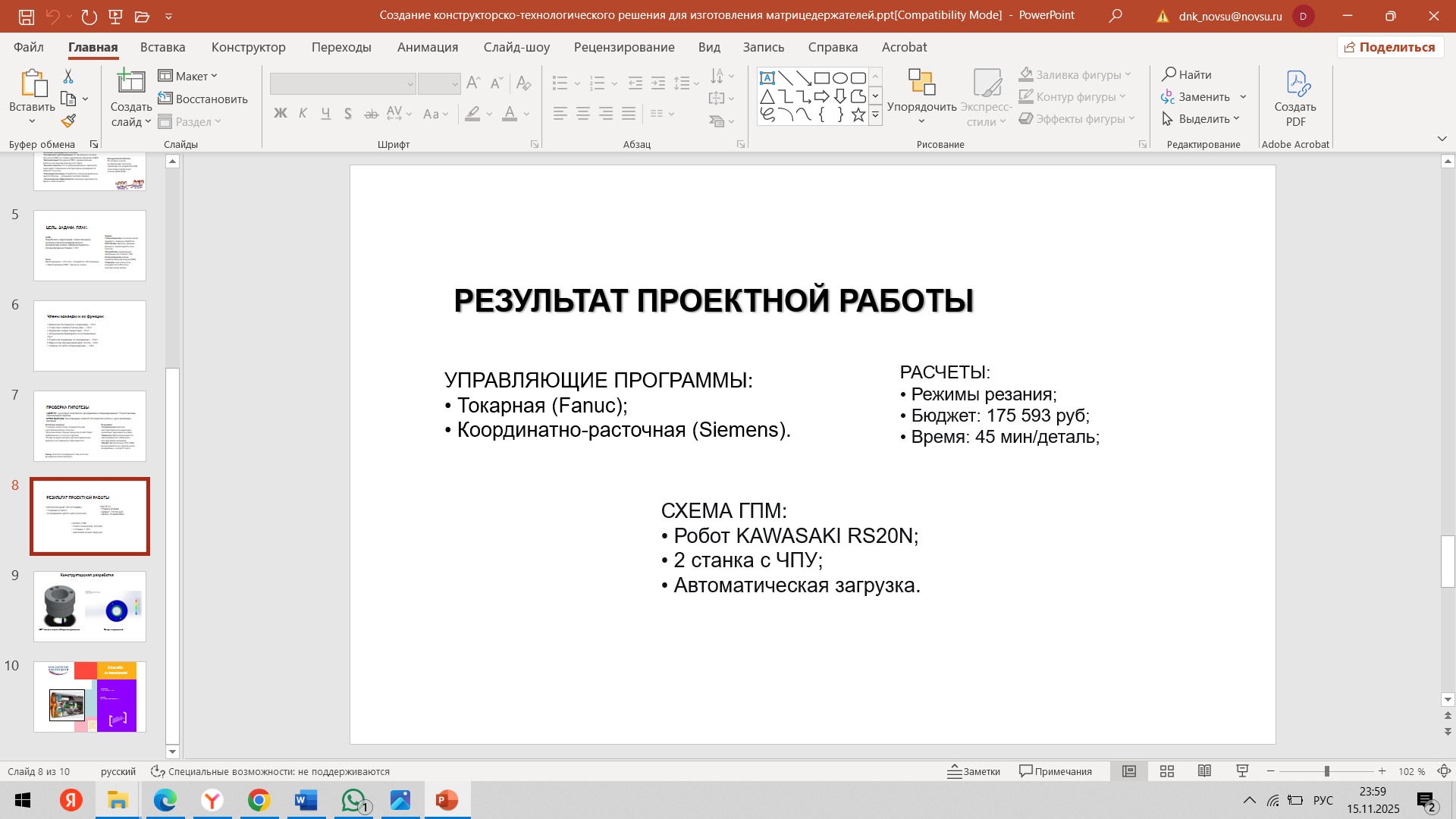
Task: Expand the font name combo box
Action: point(409,84)
